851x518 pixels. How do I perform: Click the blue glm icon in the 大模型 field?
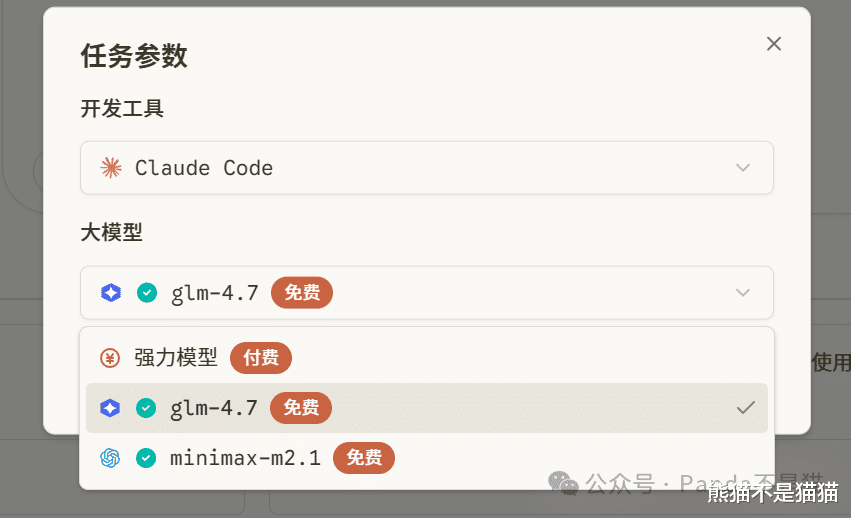pyautogui.click(x=111, y=293)
